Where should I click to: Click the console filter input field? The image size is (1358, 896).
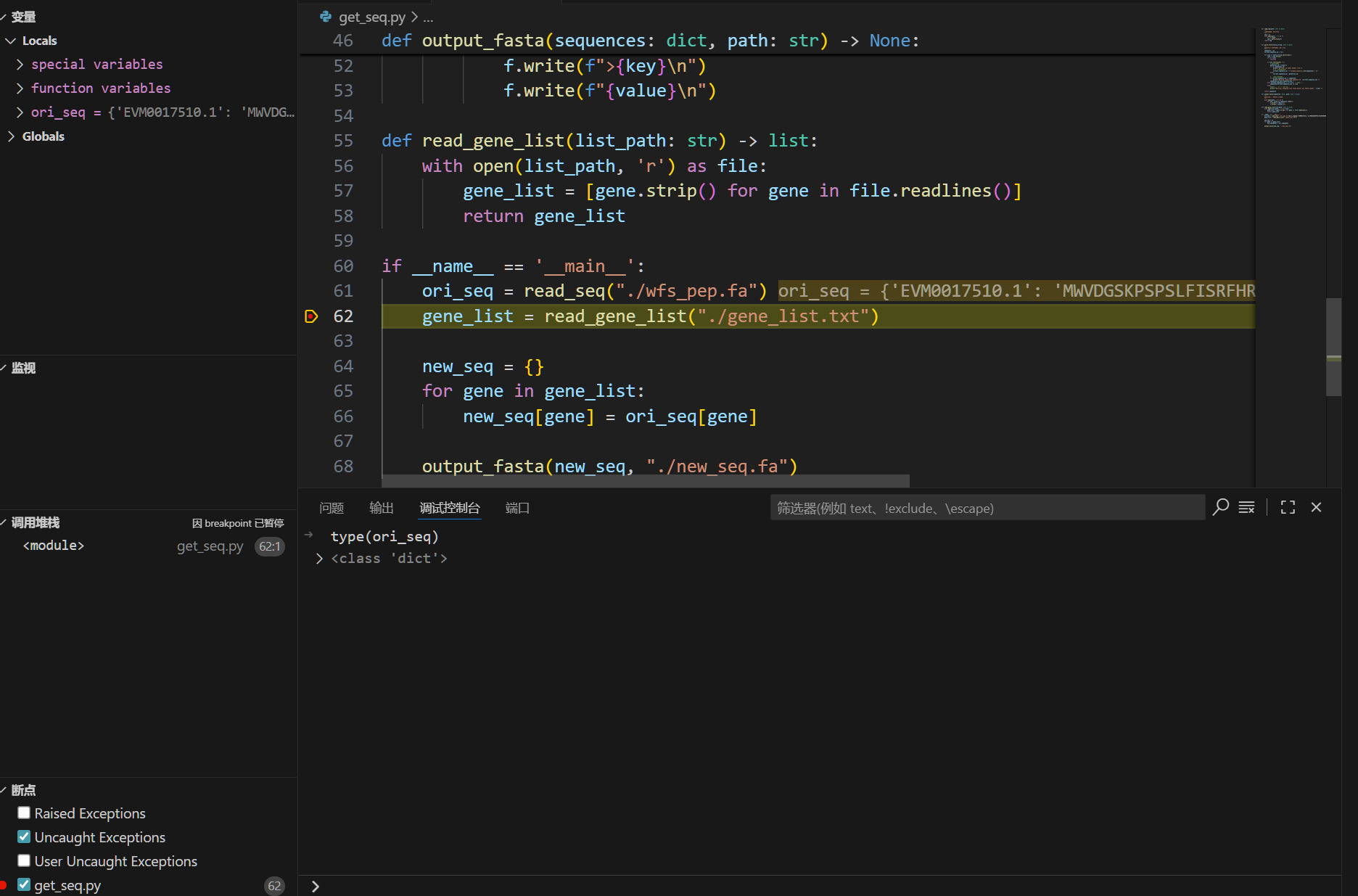[987, 508]
